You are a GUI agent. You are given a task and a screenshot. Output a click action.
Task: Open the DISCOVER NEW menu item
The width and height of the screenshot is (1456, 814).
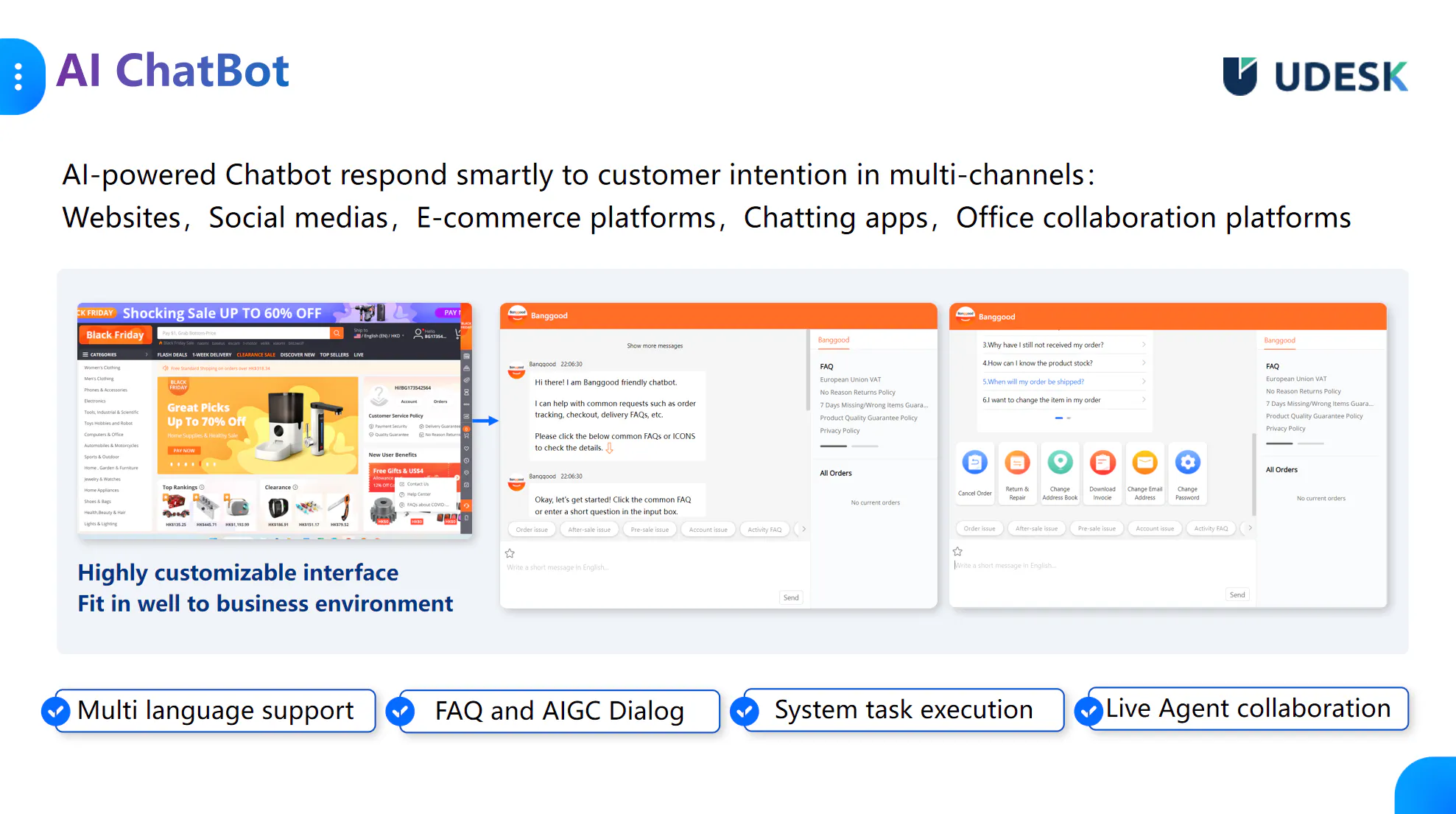tap(298, 354)
